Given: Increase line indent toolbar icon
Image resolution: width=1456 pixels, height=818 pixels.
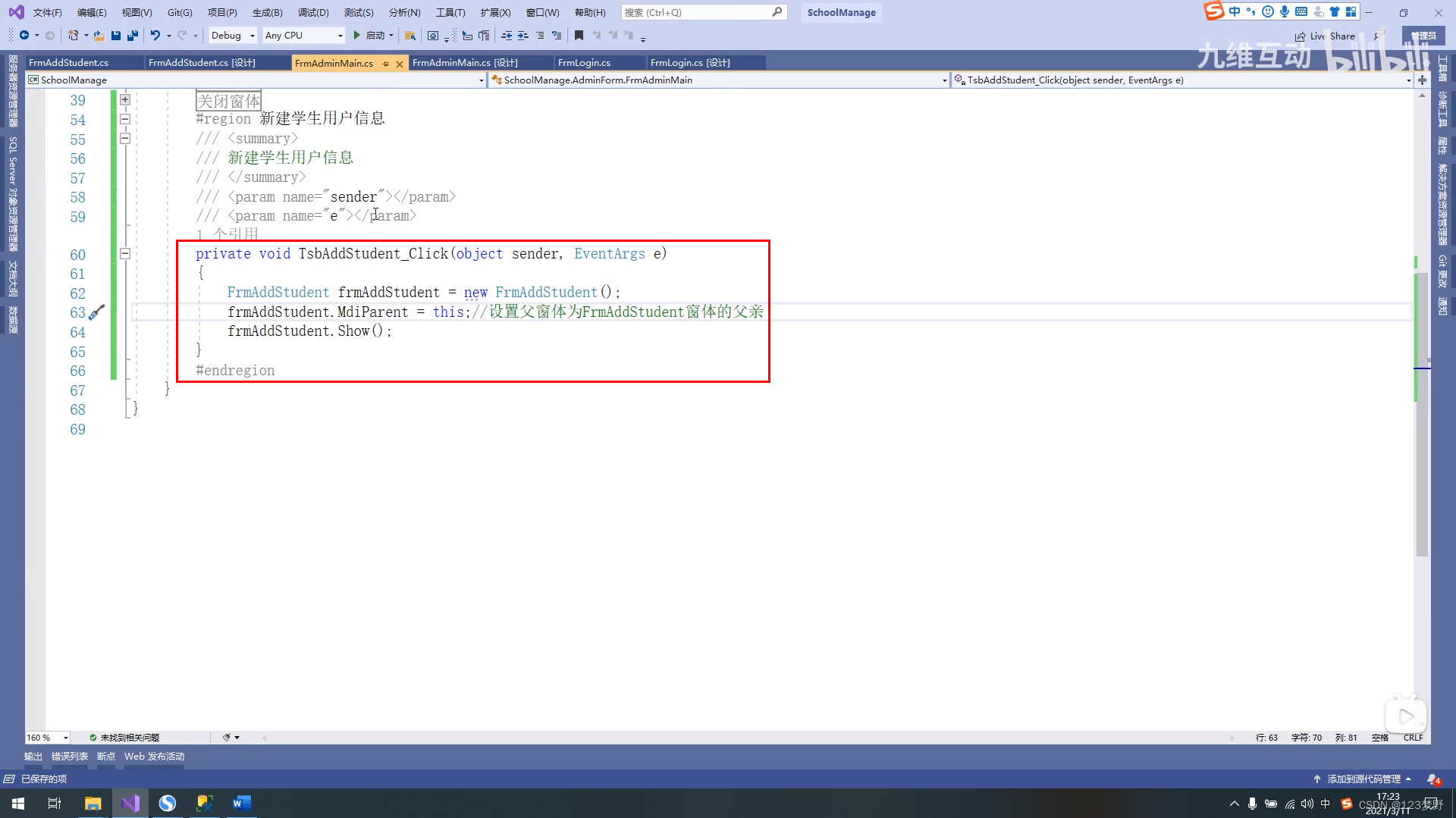Looking at the screenshot, I should [523, 35].
